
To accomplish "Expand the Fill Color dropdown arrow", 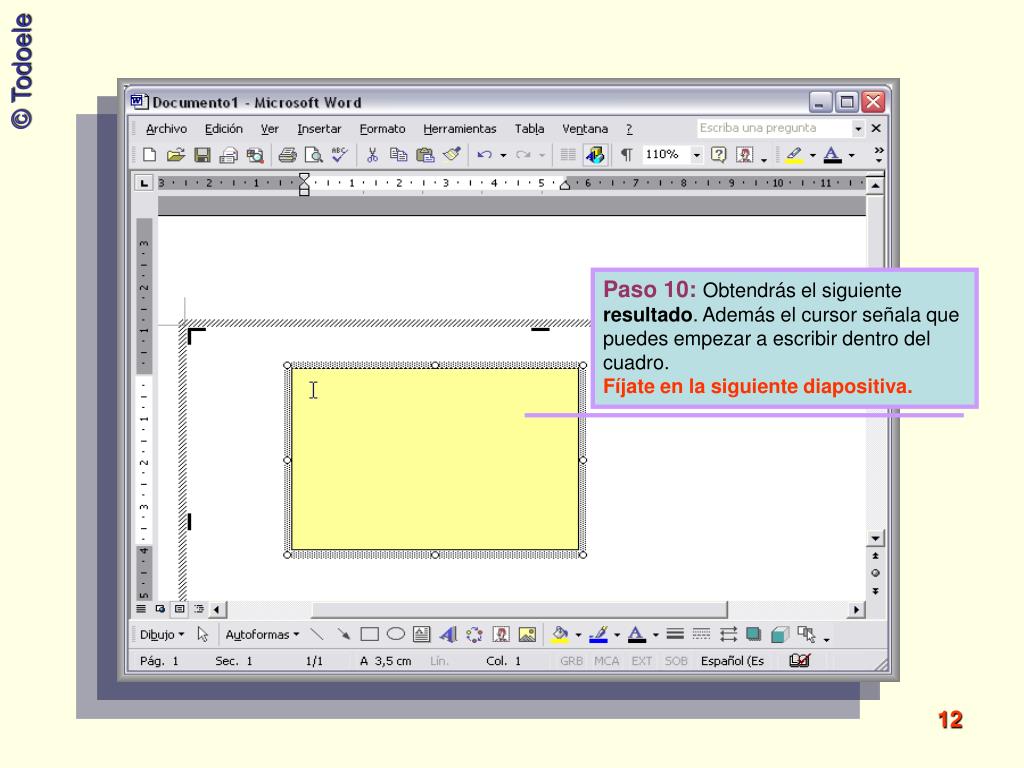I will (578, 635).
